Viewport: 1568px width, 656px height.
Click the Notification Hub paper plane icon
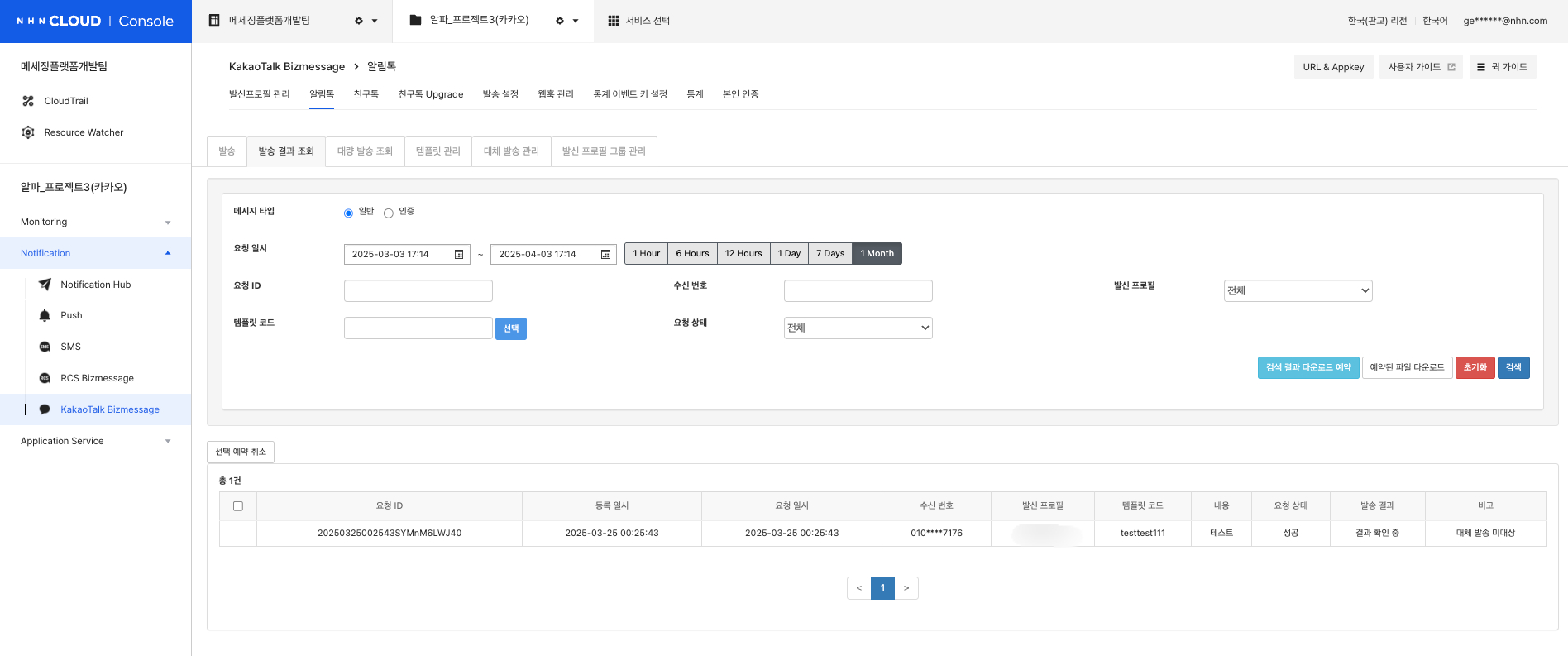(x=45, y=285)
